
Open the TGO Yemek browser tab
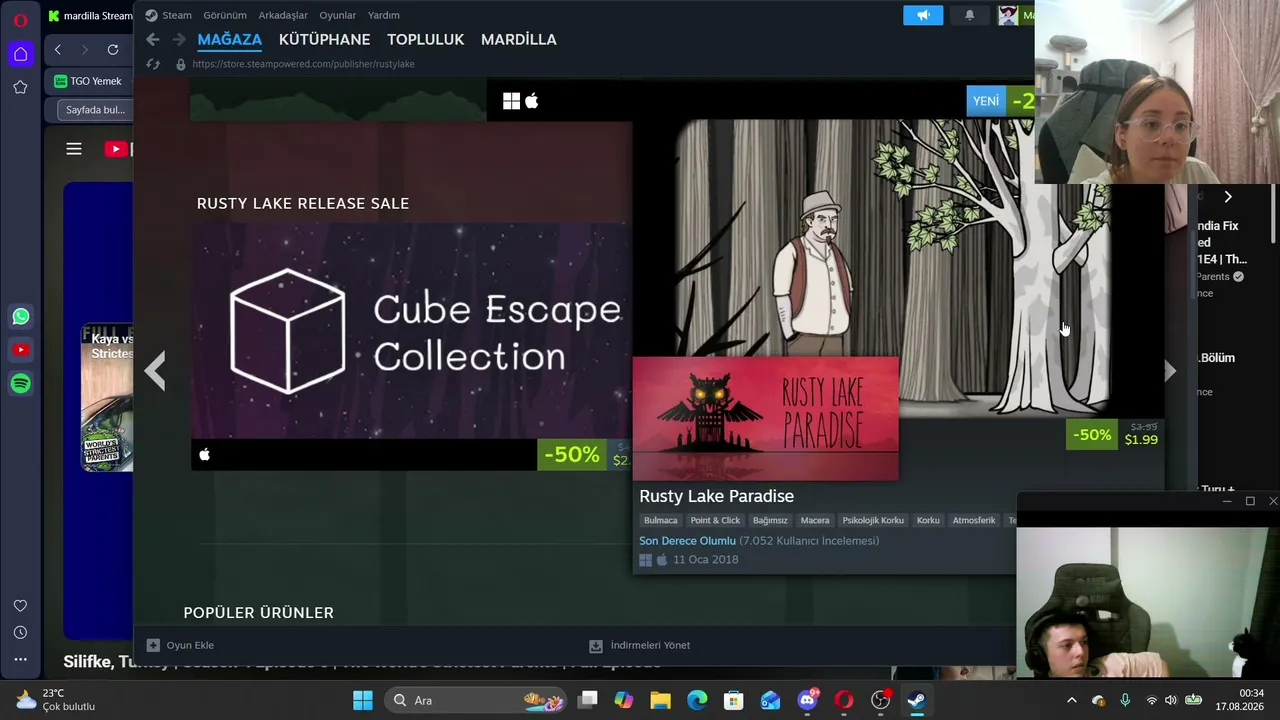[x=89, y=81]
